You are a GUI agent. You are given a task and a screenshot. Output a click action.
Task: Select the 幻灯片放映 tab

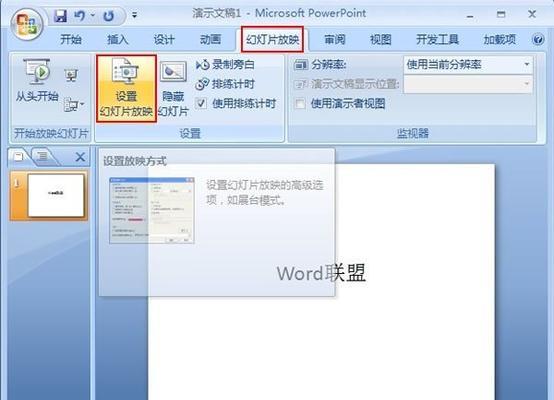[272, 40]
